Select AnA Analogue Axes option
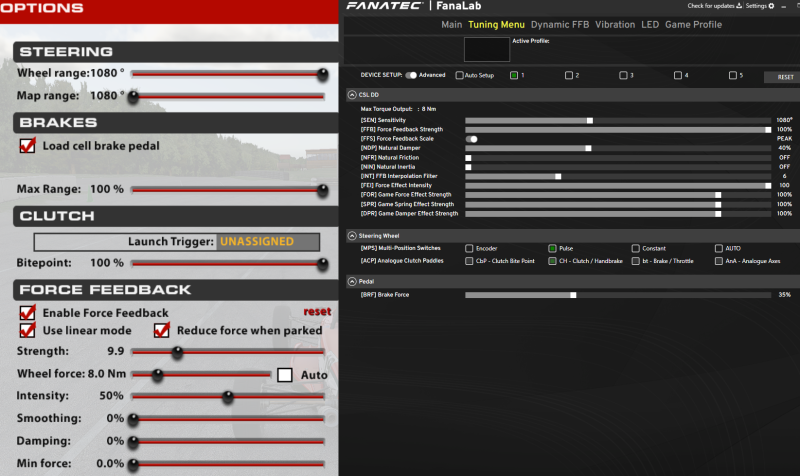This screenshot has width=800, height=476. [718, 261]
